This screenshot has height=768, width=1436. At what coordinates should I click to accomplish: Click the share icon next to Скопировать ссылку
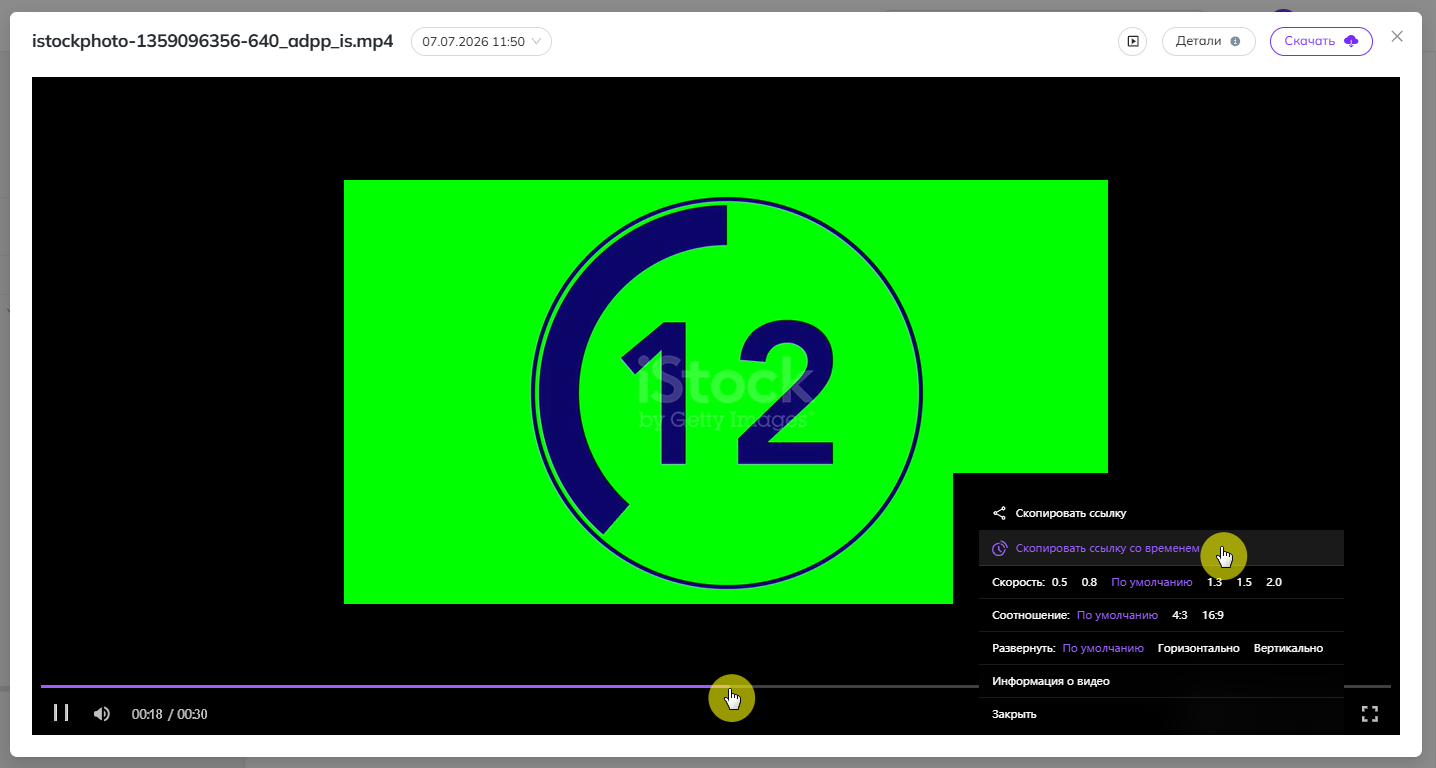pos(999,513)
